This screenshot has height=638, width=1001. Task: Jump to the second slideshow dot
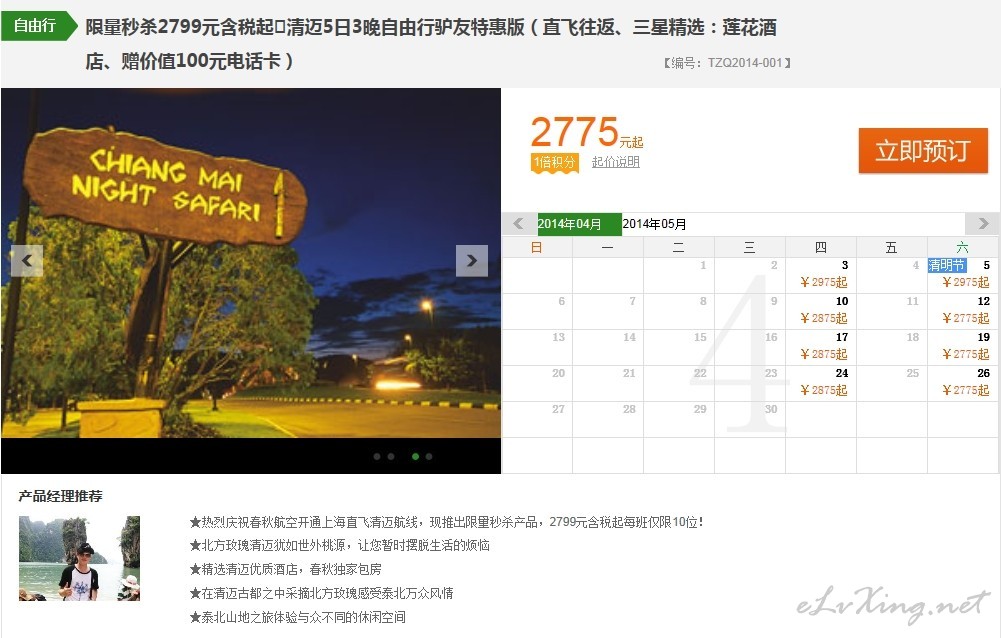391,457
